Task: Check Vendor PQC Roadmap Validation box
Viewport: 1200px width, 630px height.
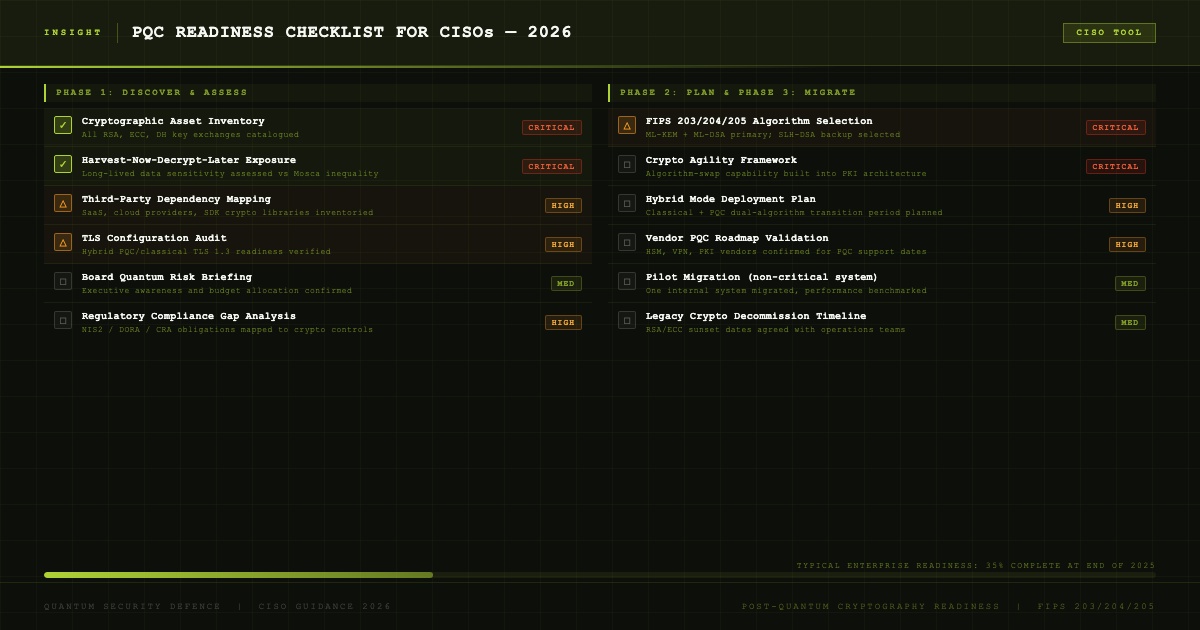Action: point(627,242)
